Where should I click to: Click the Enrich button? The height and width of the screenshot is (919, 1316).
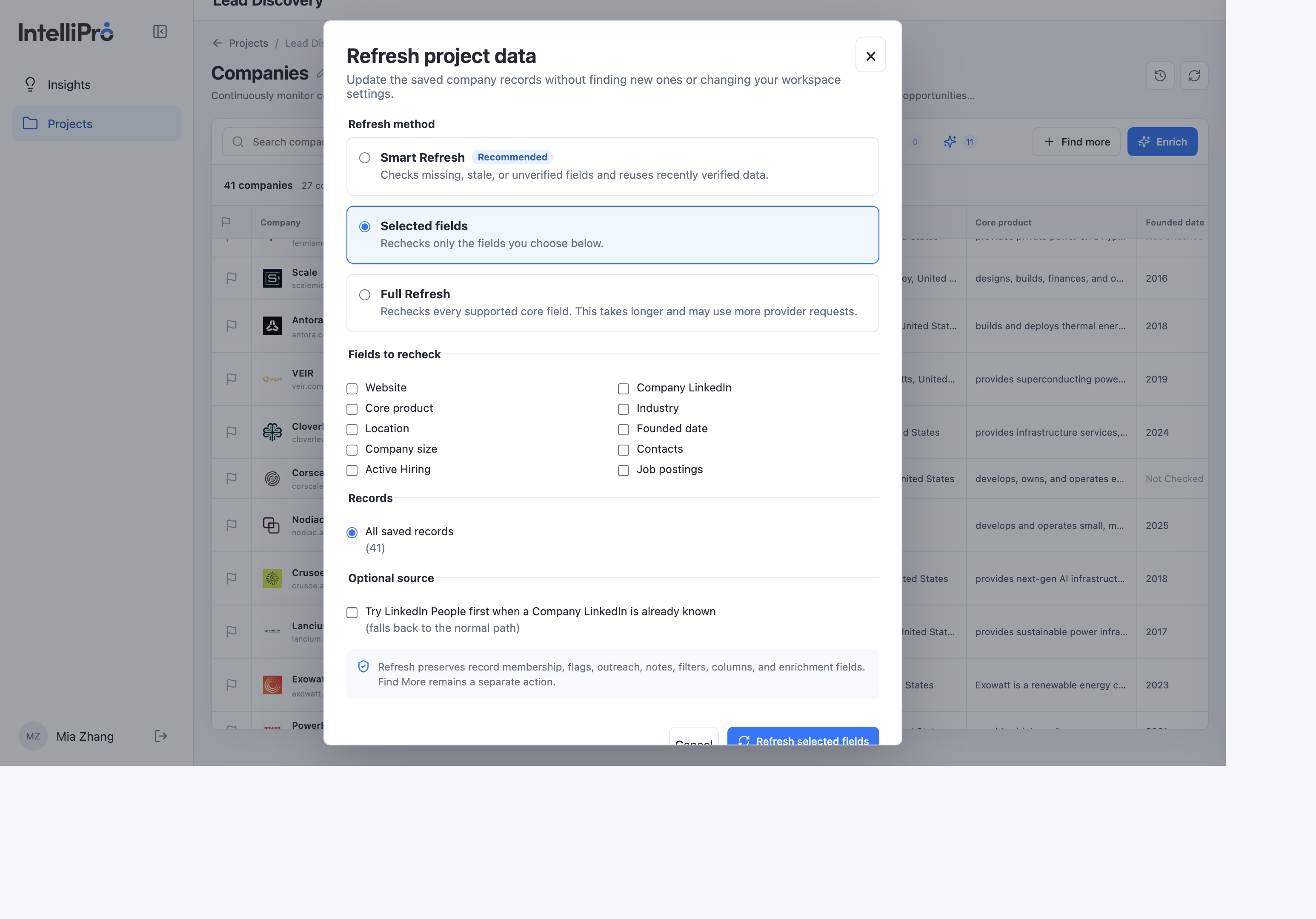point(1162,142)
